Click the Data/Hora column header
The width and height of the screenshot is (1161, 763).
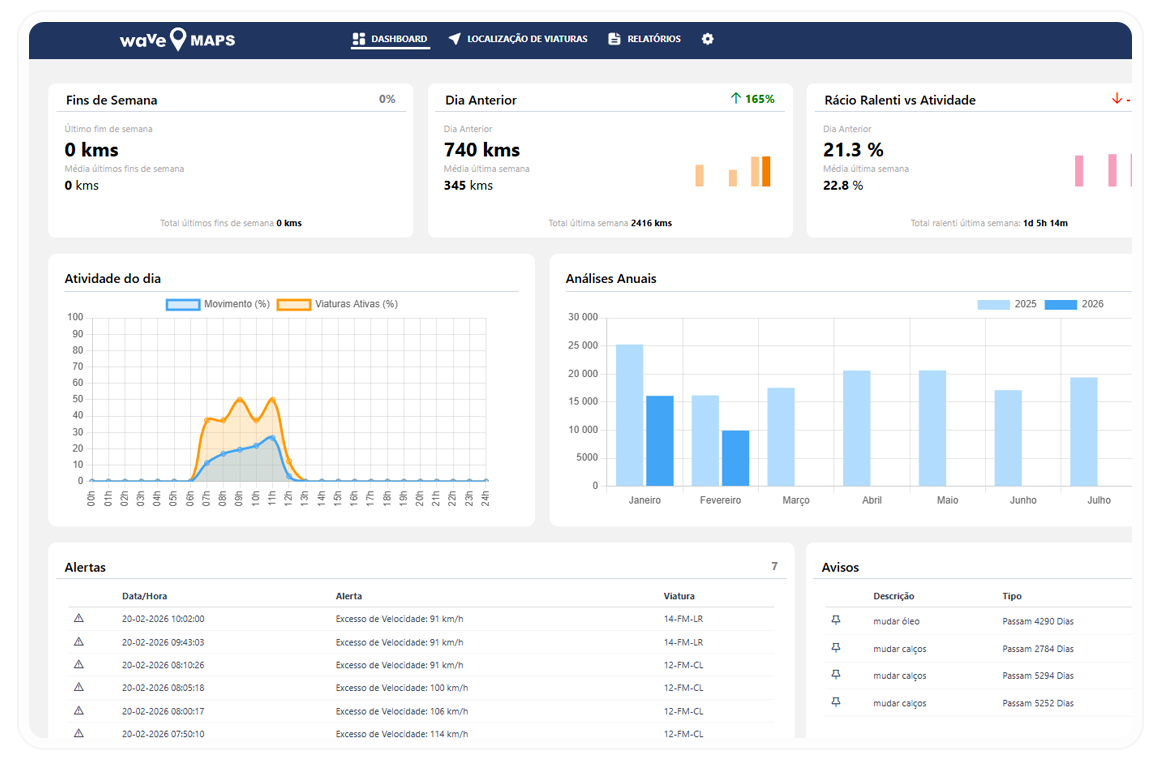[x=144, y=596]
